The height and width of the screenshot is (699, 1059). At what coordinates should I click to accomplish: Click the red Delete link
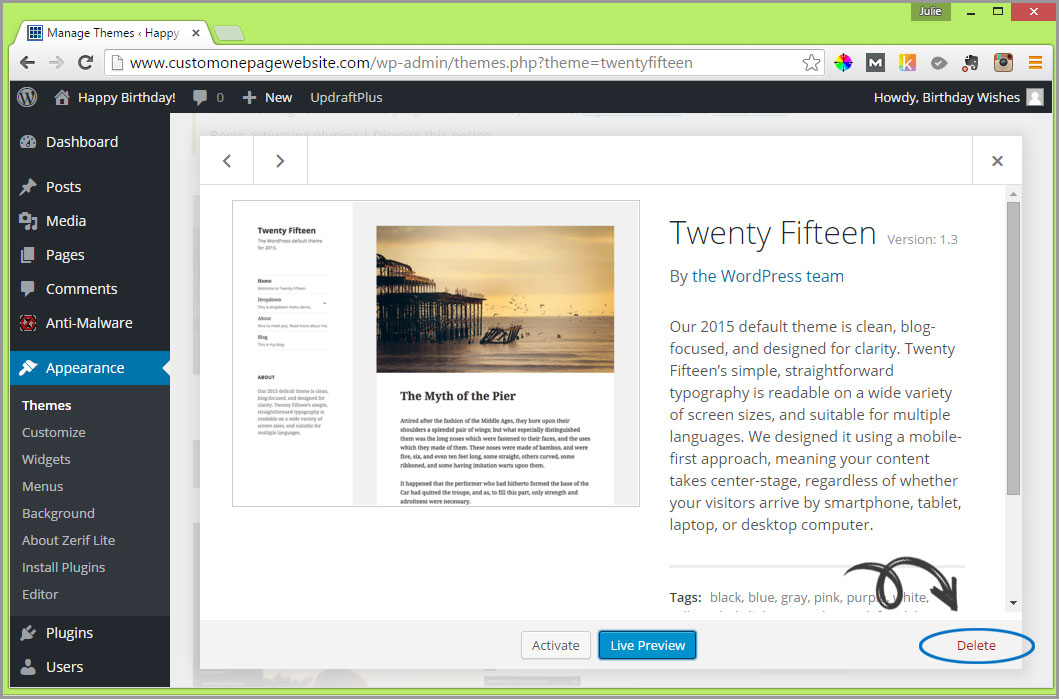976,645
